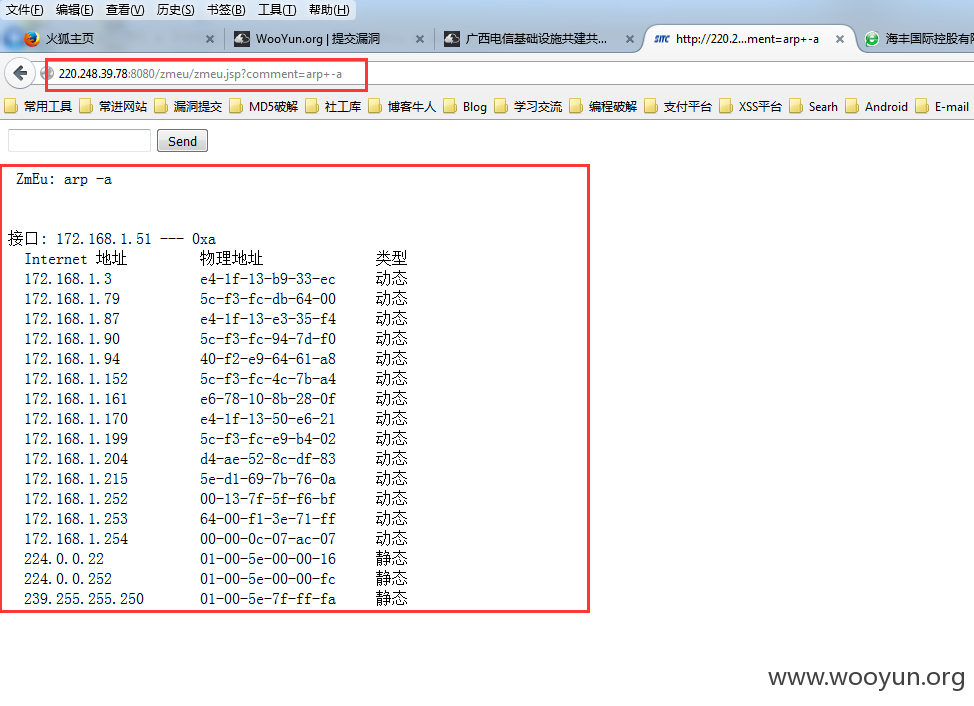Click the 物理地址 column header
Screen dimensions: 974x706
[232, 258]
